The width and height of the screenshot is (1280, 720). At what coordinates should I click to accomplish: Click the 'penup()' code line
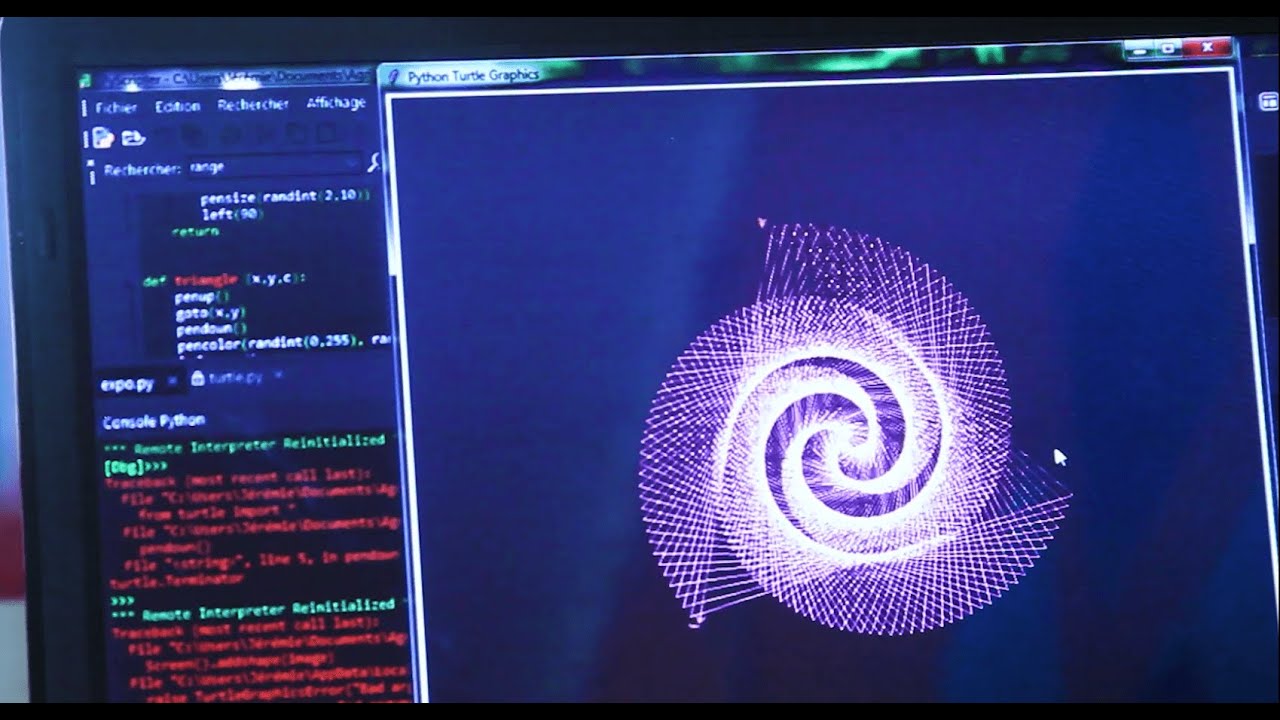(202, 297)
